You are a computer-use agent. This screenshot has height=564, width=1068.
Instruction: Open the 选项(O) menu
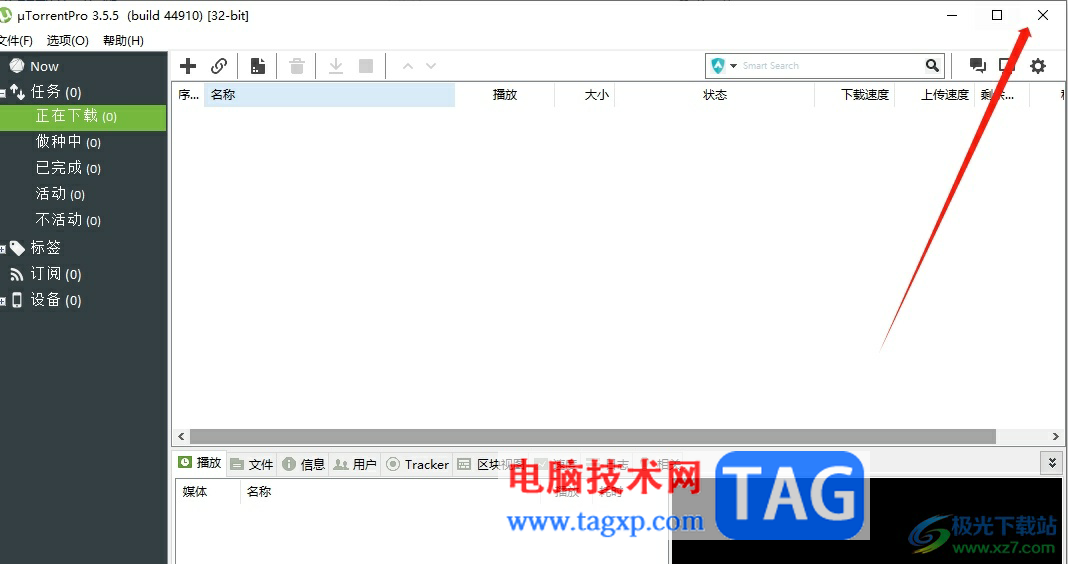(x=67, y=40)
